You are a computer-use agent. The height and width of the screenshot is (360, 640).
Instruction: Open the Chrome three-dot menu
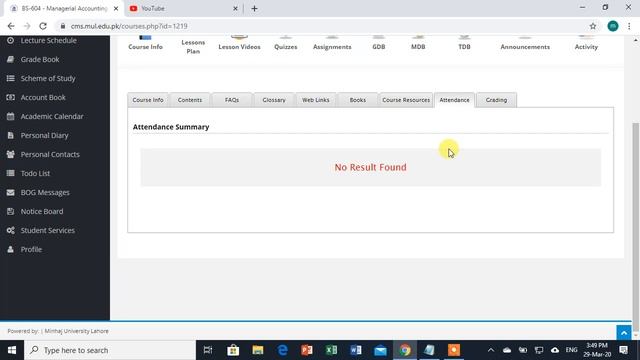[629, 26]
